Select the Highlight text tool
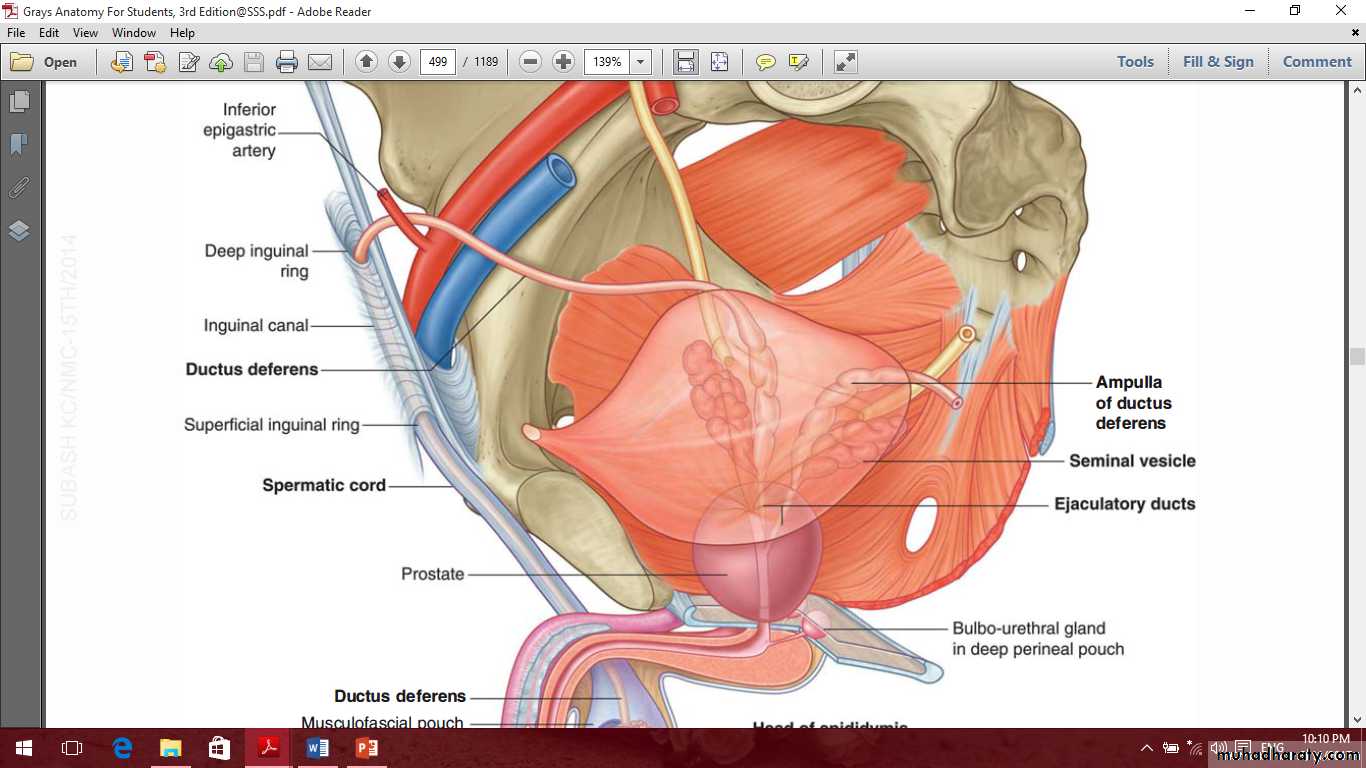Screen dimensions: 1366x768 [798, 62]
